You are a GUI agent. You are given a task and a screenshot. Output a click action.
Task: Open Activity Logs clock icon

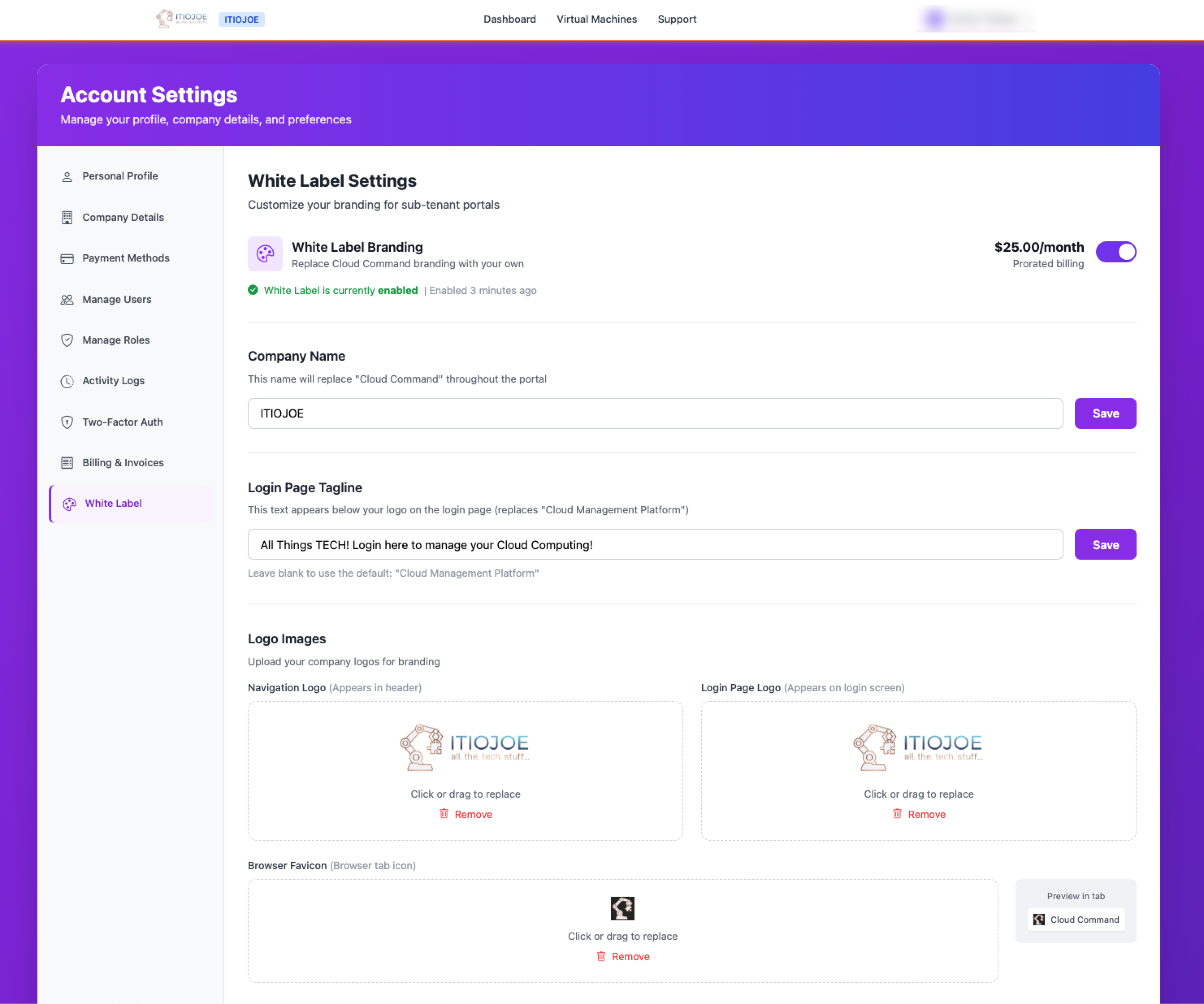[x=67, y=381]
